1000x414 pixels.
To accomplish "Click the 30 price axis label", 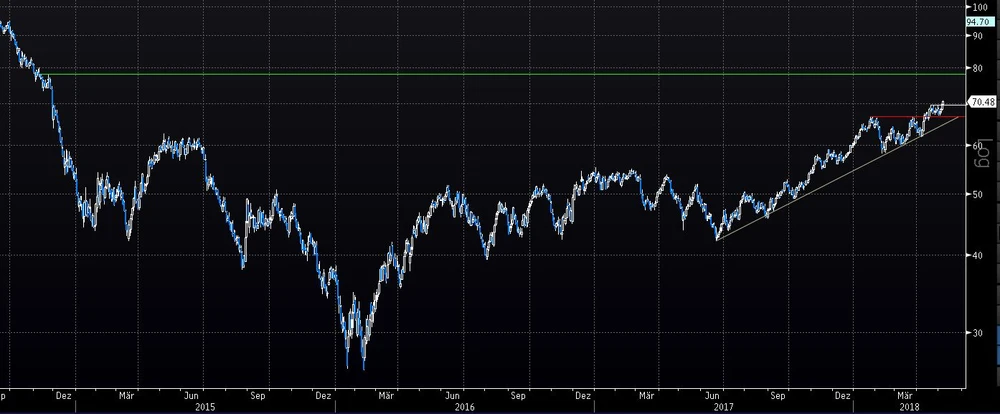I will click(x=978, y=334).
